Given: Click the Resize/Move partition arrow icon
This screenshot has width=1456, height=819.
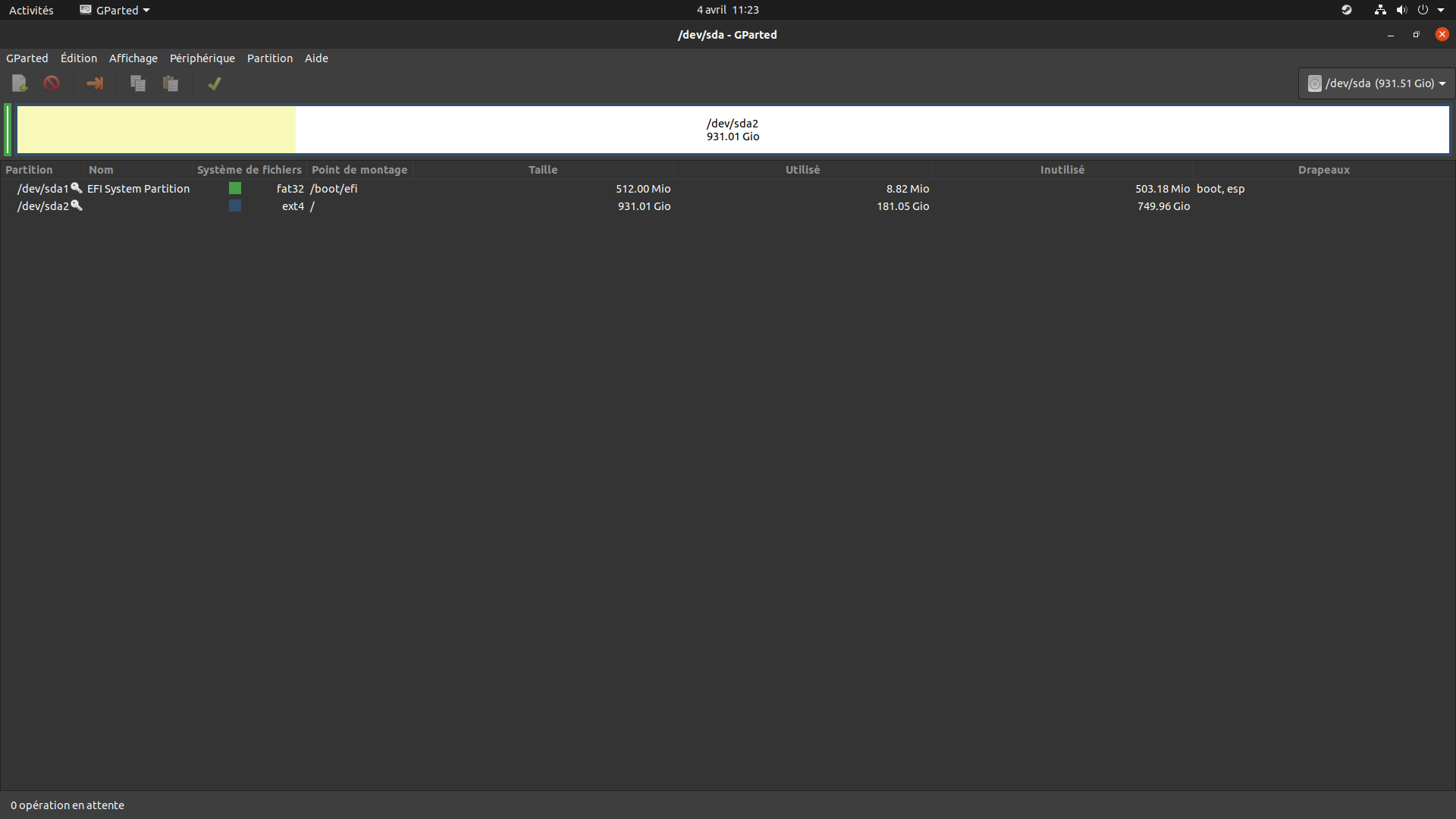Looking at the screenshot, I should point(95,83).
